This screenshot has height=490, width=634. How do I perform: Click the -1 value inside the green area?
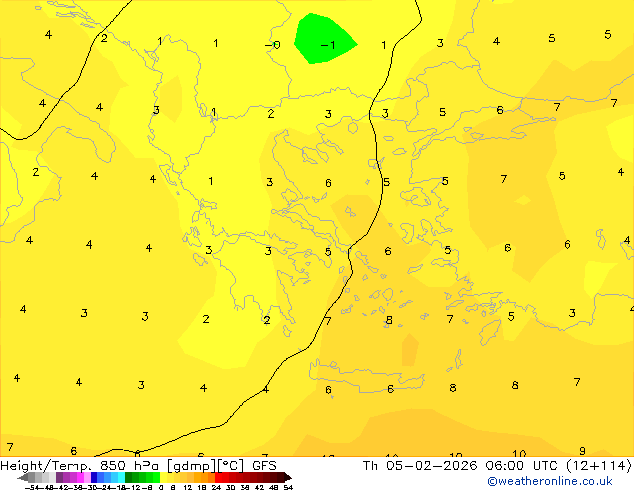coord(328,45)
